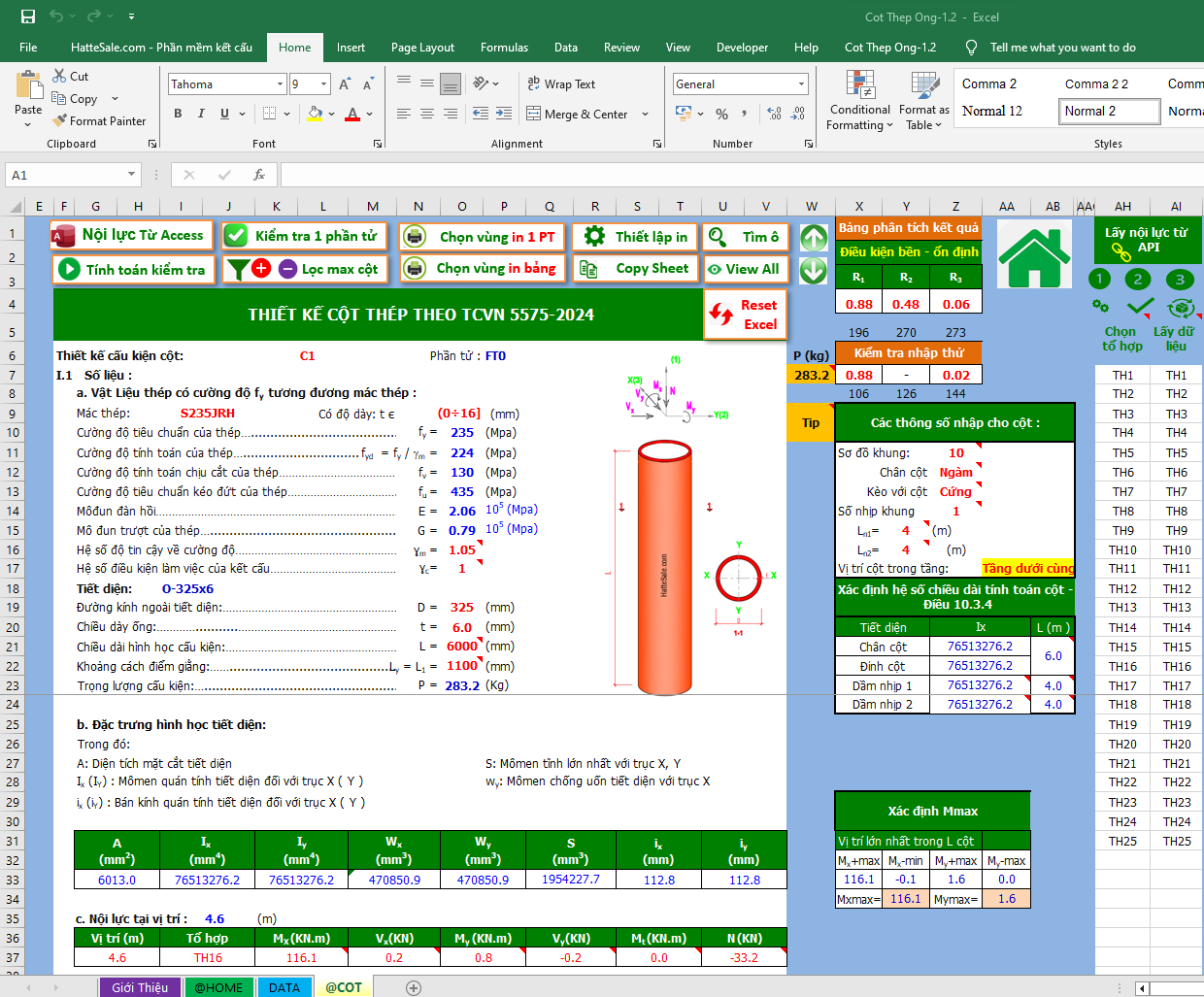The image size is (1204, 997).
Task: Toggle align text right
Action: point(451,114)
